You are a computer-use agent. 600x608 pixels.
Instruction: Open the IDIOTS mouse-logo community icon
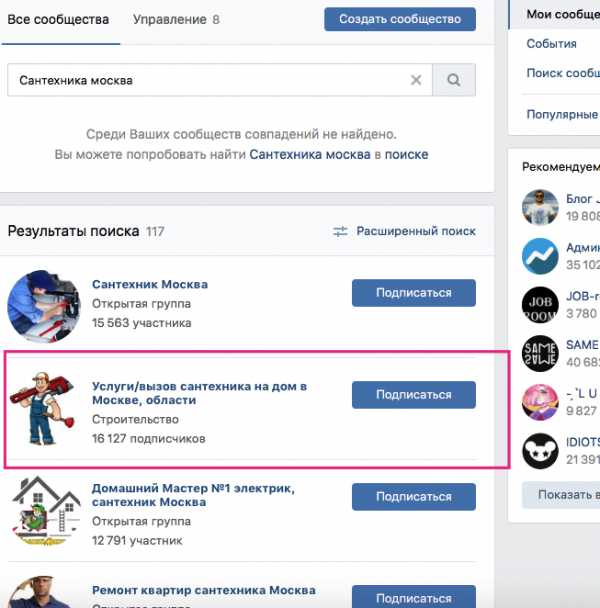click(540, 451)
